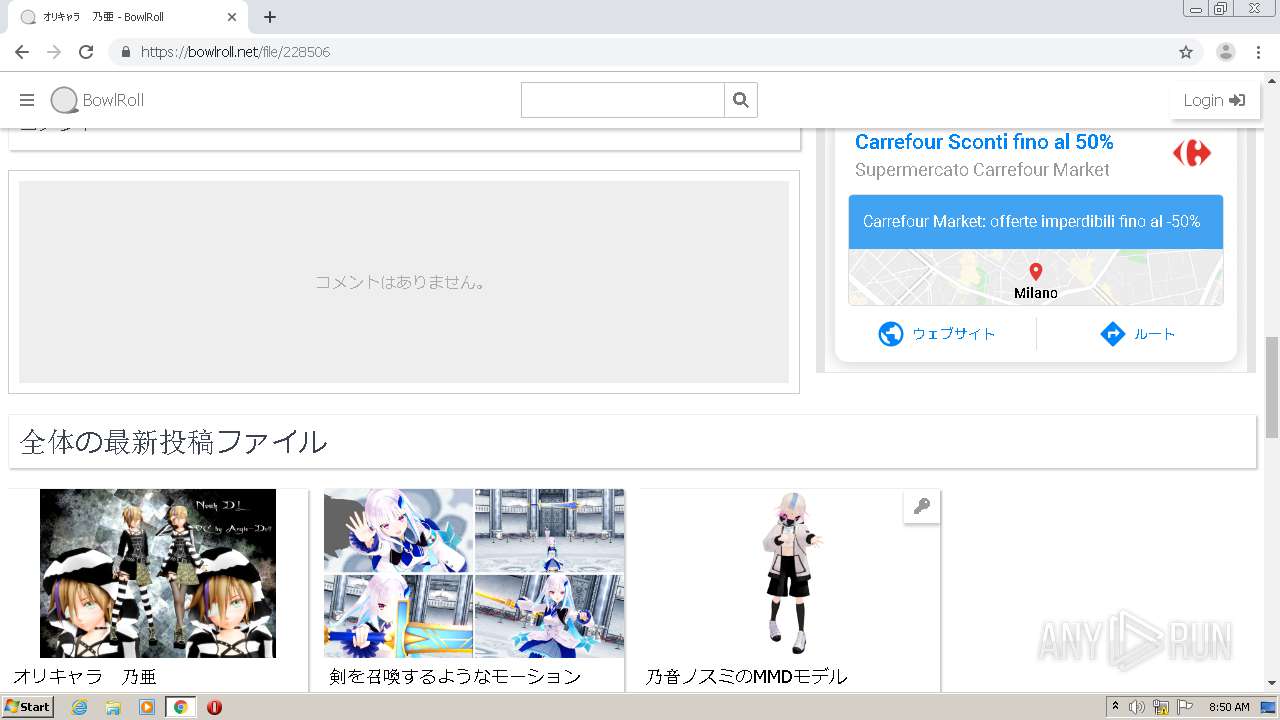
Task: Open the hamburger navigation menu
Action: pyautogui.click(x=27, y=100)
